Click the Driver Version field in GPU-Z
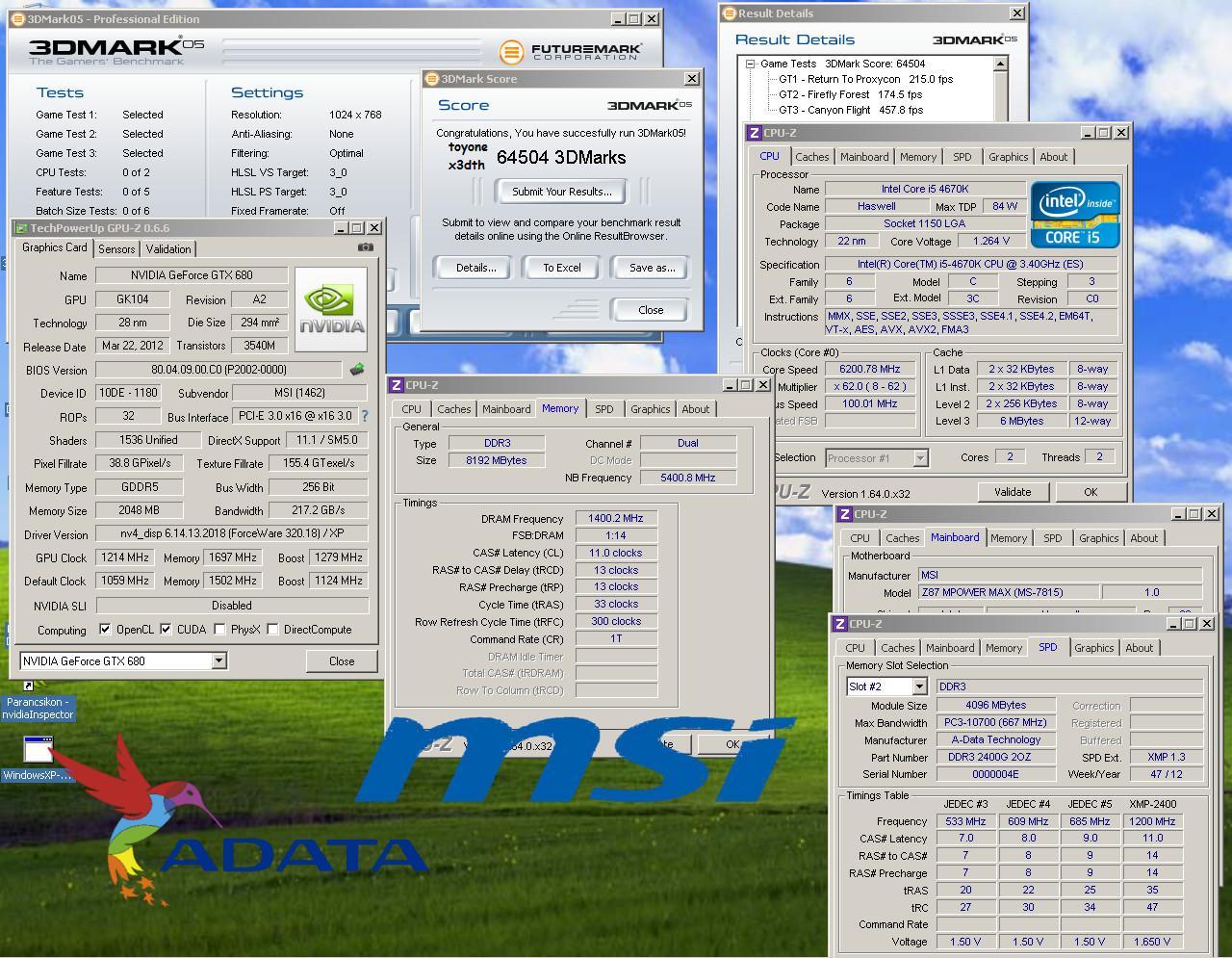 coord(232,534)
